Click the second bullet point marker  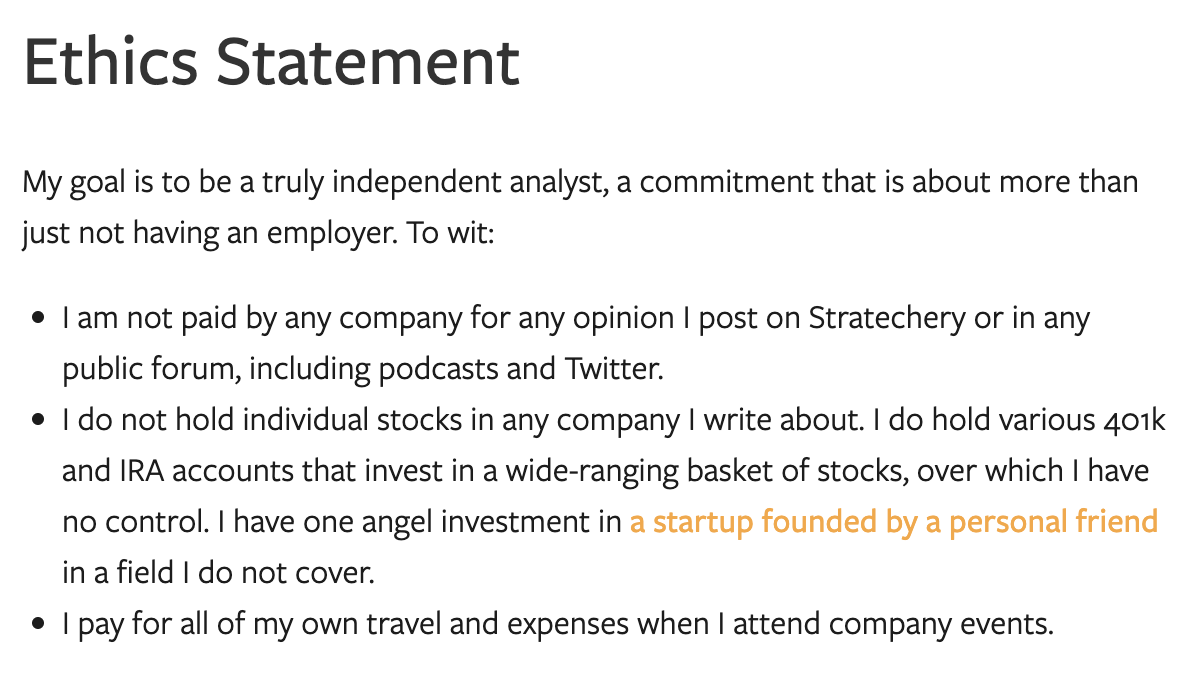pyautogui.click(x=39, y=420)
